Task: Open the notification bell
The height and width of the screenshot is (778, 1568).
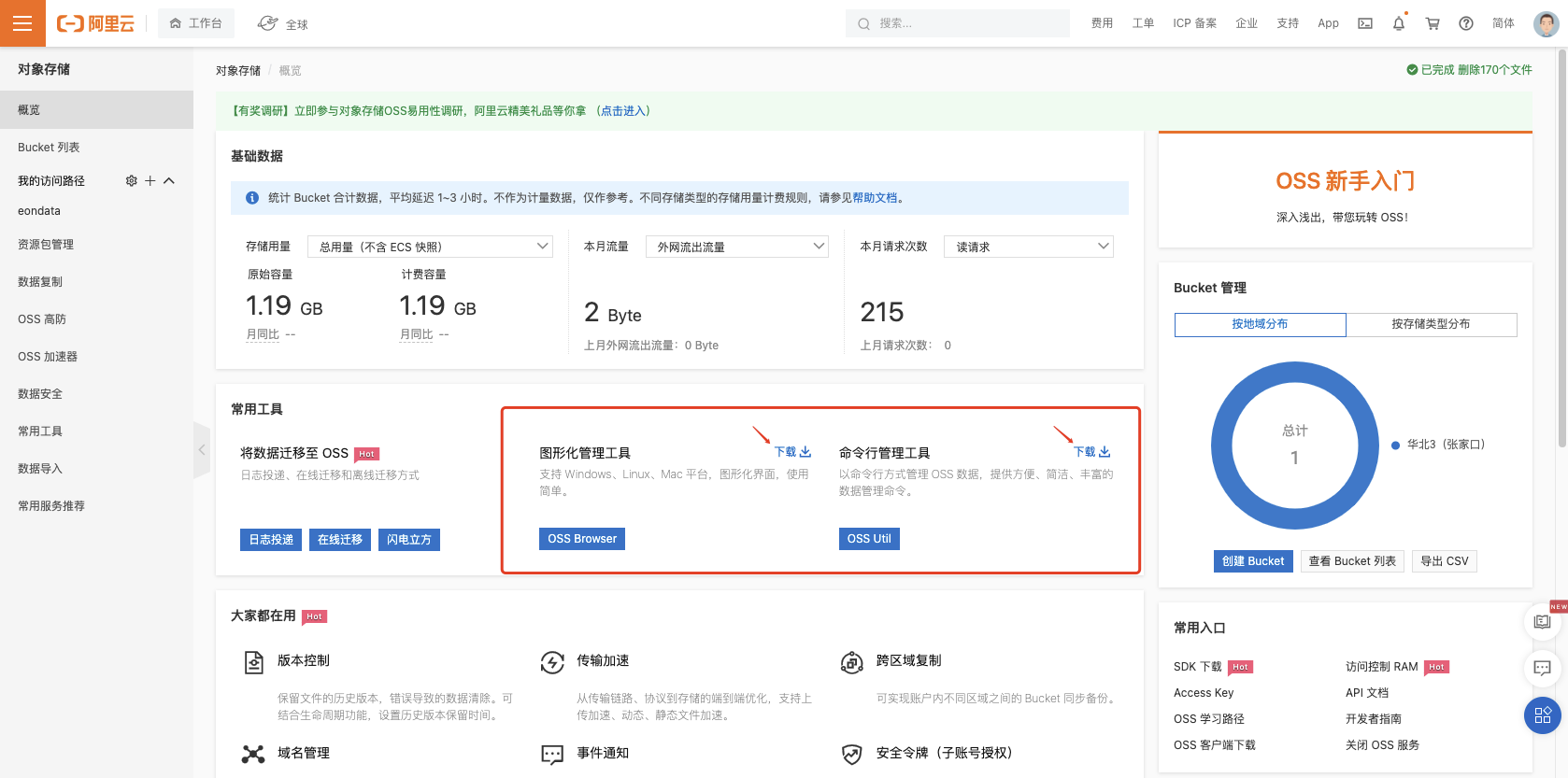Action: [x=1399, y=23]
